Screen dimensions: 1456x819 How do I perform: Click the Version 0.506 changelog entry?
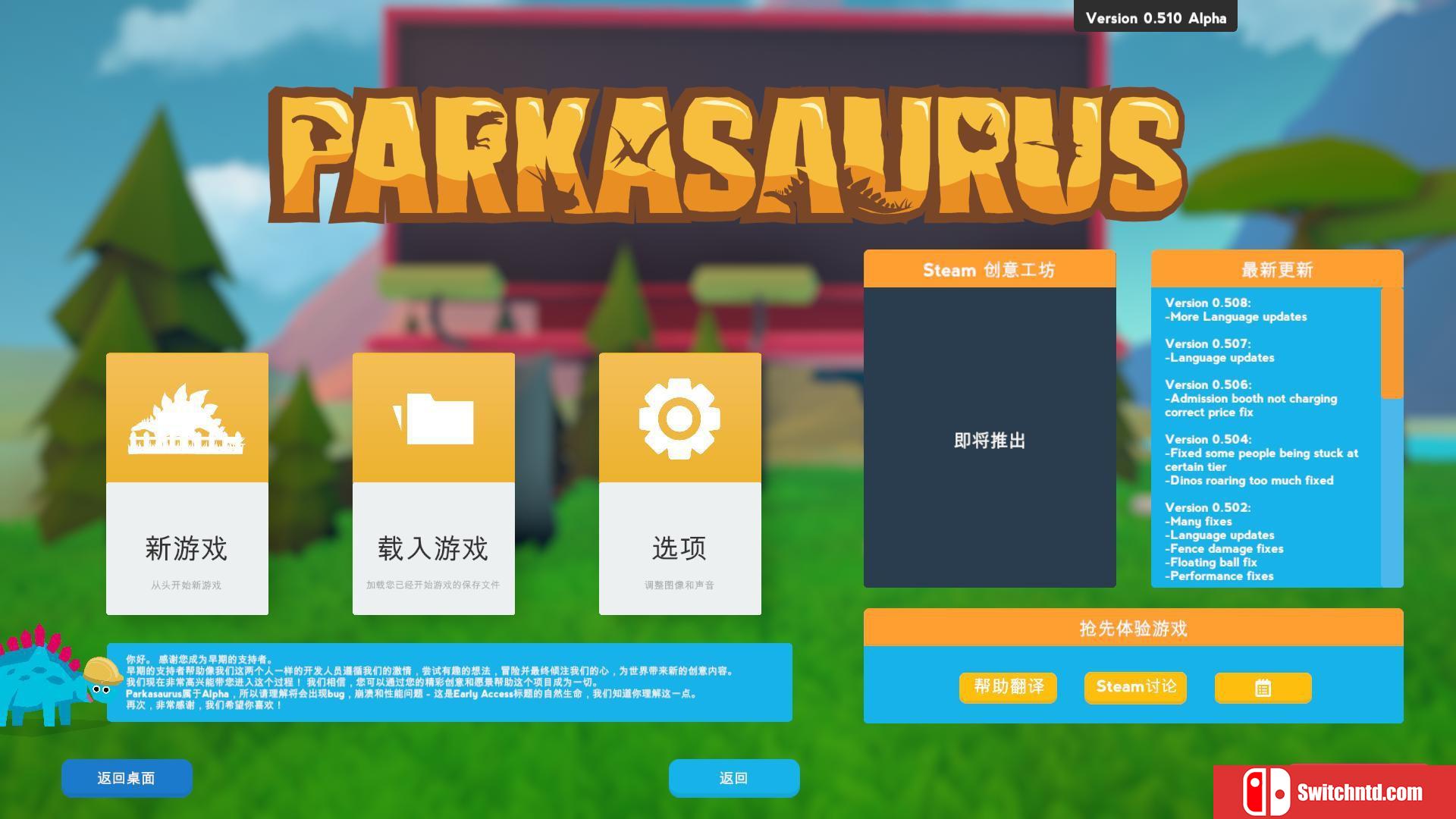(x=1251, y=398)
